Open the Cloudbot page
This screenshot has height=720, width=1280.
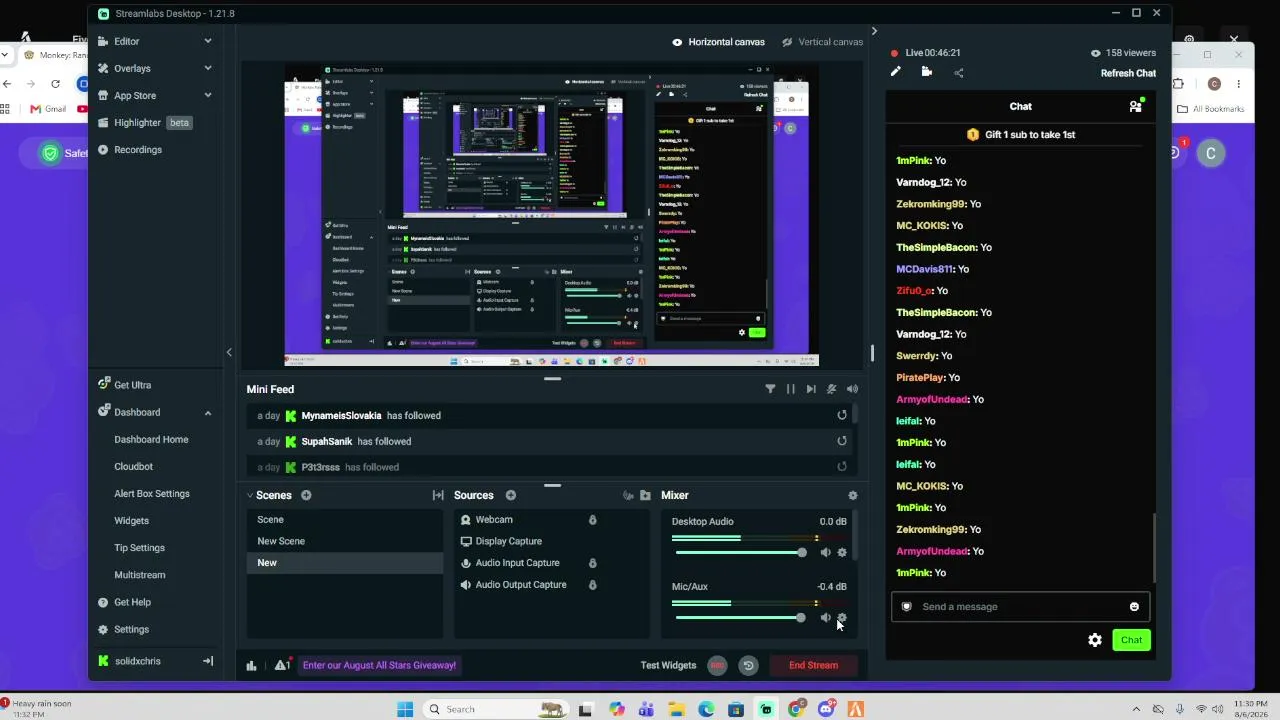point(133,466)
